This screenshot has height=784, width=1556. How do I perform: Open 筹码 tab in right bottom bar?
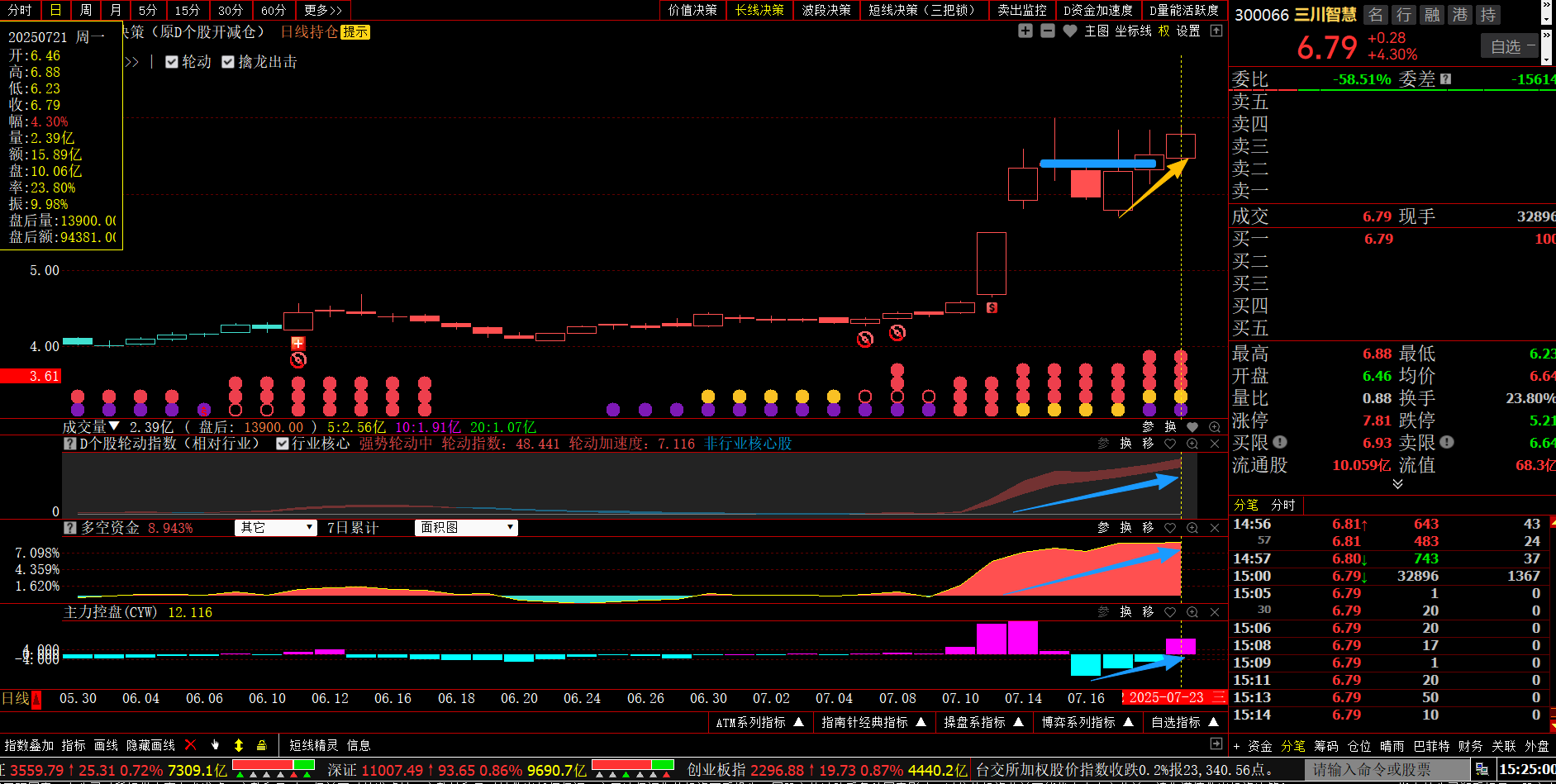pos(1326,746)
